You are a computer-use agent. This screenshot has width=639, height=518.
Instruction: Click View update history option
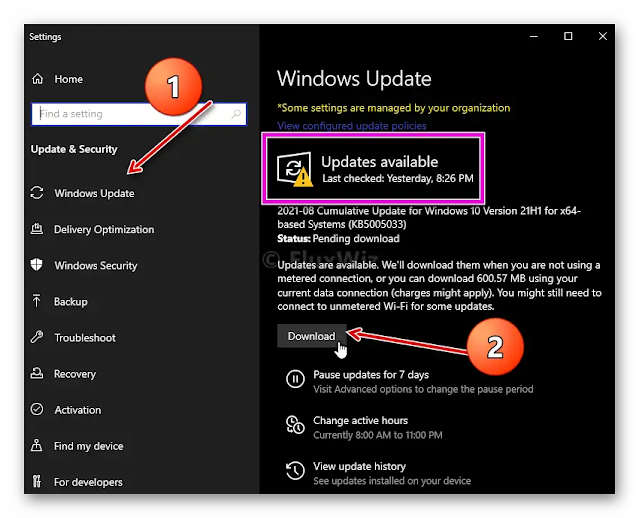[359, 466]
